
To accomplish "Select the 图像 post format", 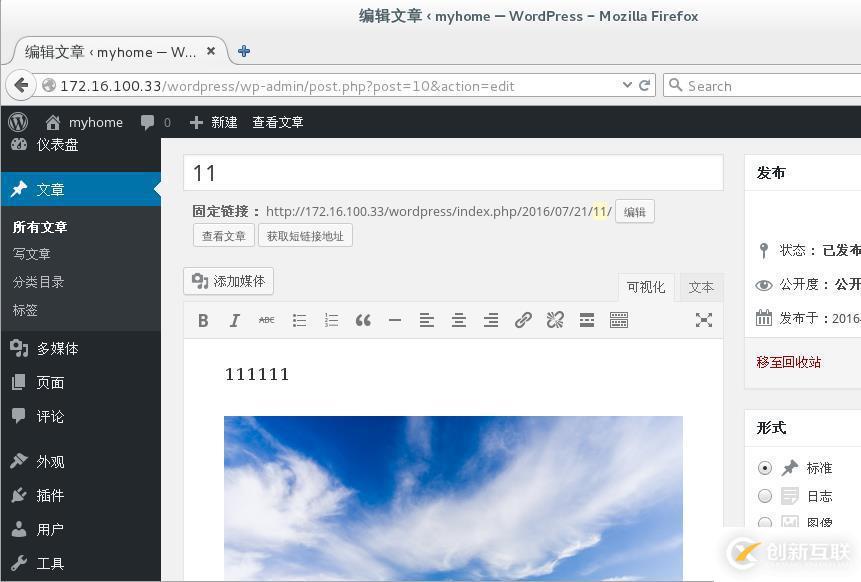I will pyautogui.click(x=765, y=522).
